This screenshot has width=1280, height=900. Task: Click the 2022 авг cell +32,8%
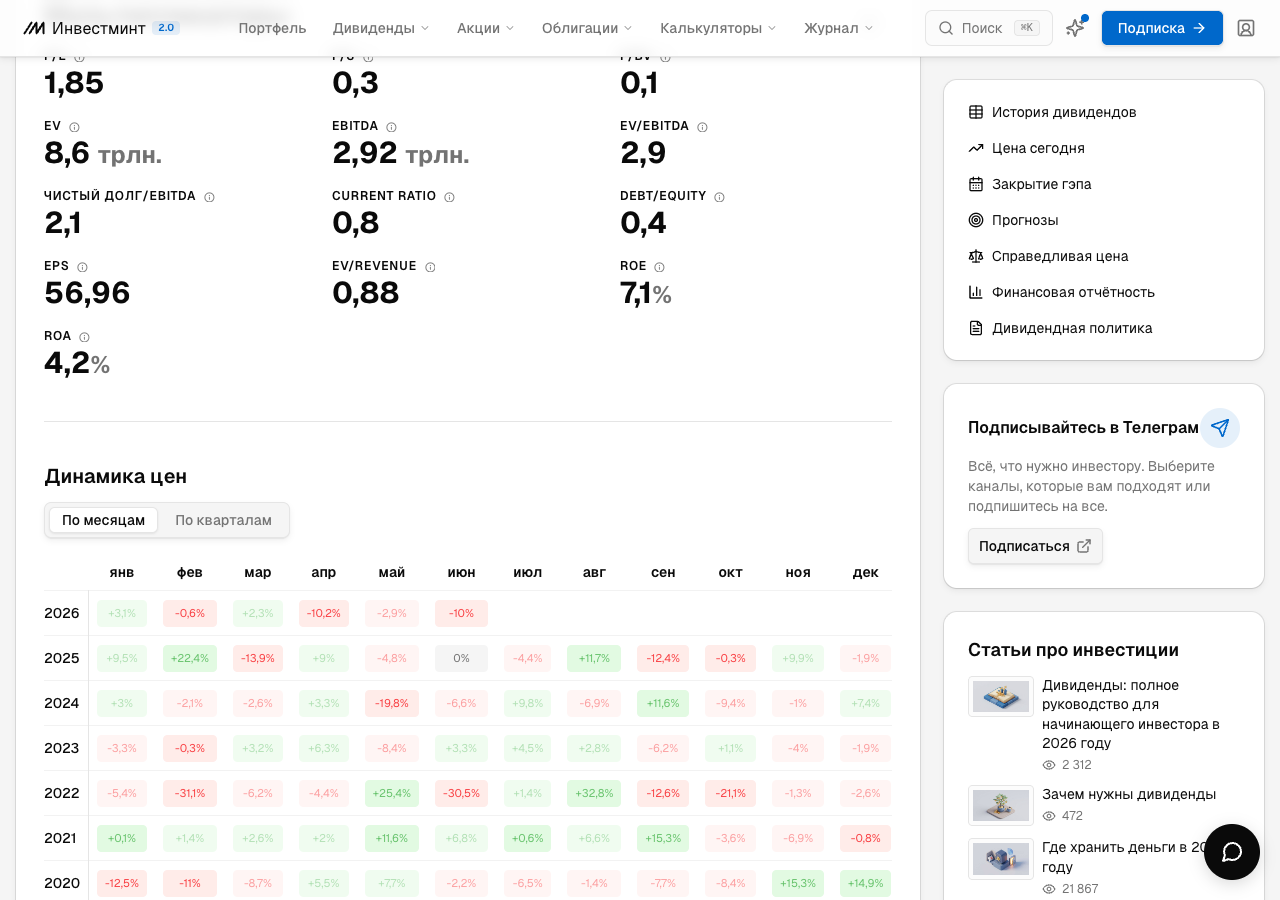(594, 793)
